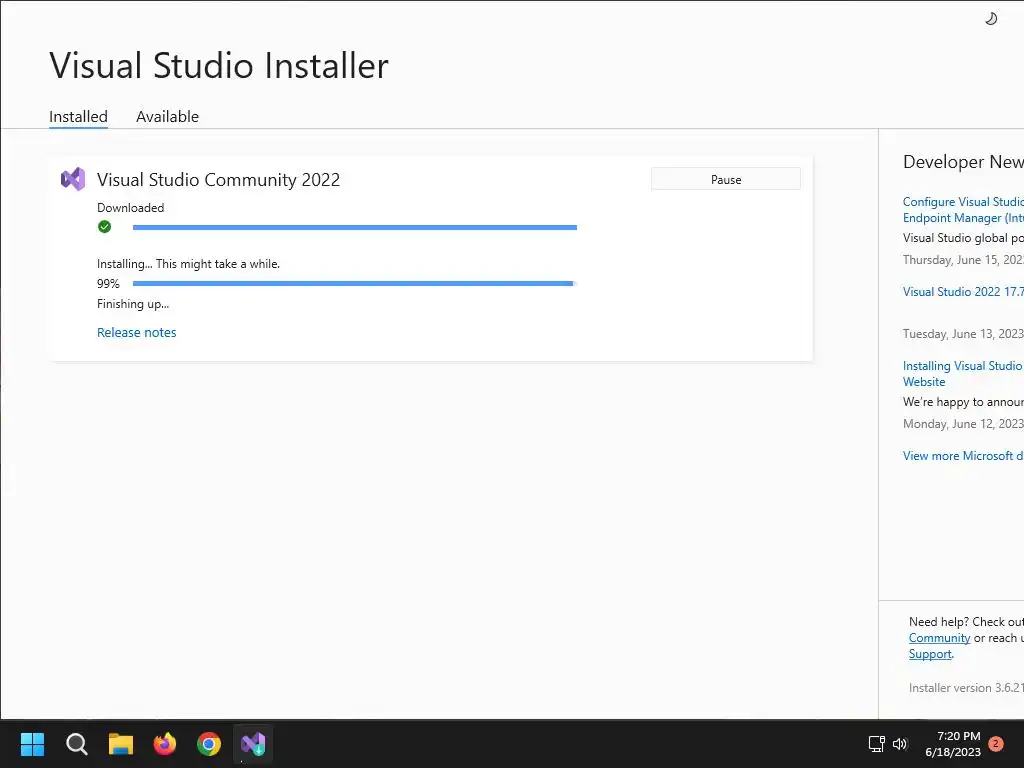Click the Installing... This might take a while text
Viewport: 1024px width, 768px height.
[188, 264]
